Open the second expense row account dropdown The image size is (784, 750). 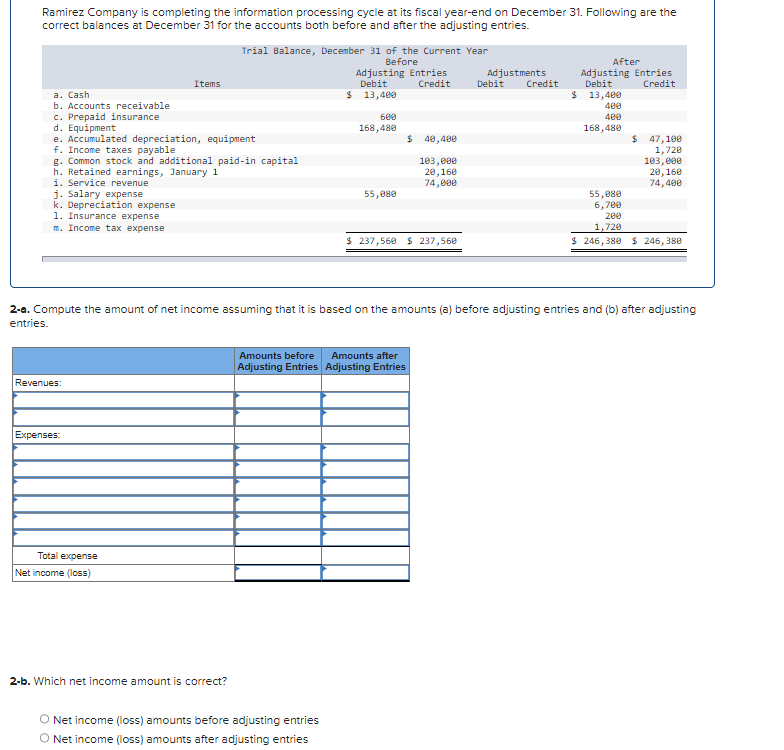(x=124, y=469)
